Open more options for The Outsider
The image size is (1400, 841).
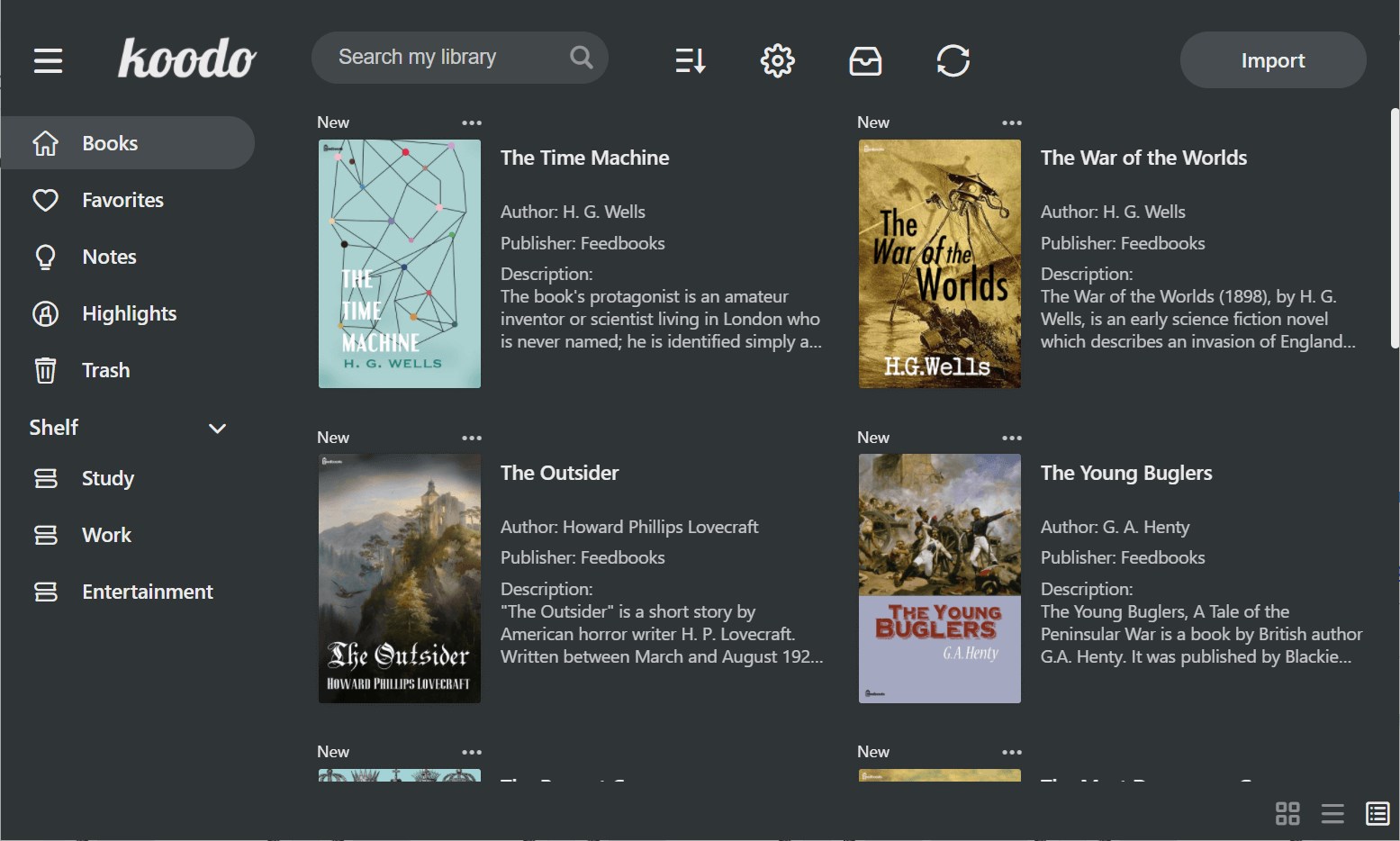[x=471, y=438]
